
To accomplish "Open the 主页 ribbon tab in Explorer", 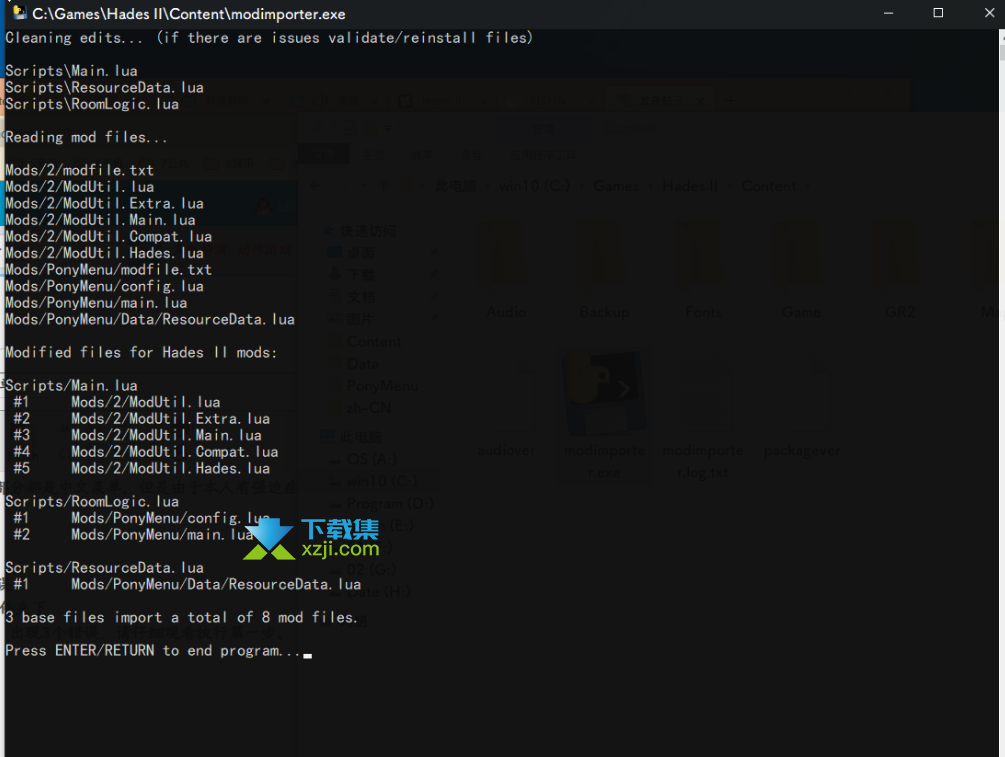I will pos(373,154).
